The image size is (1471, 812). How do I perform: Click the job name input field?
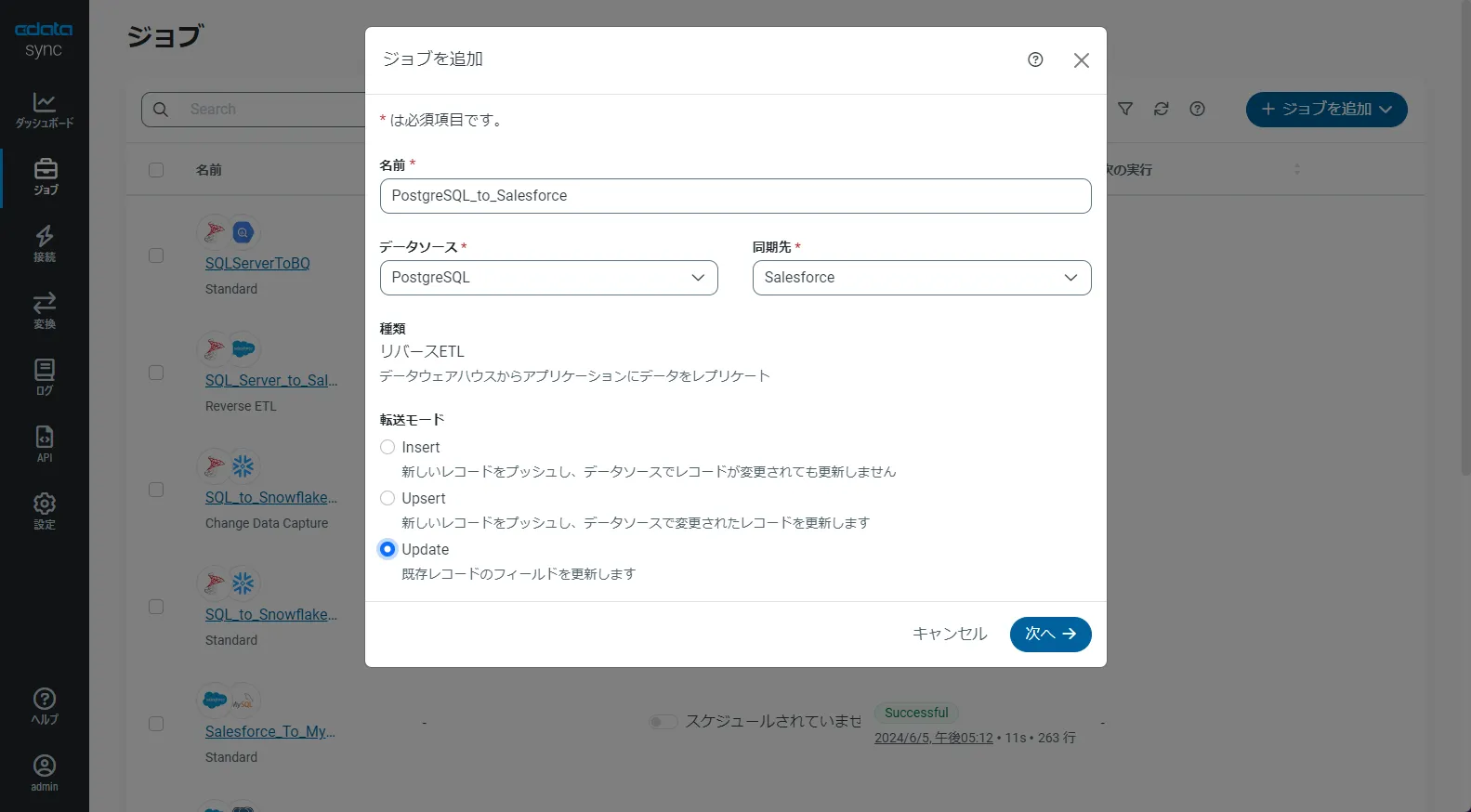[x=735, y=196]
